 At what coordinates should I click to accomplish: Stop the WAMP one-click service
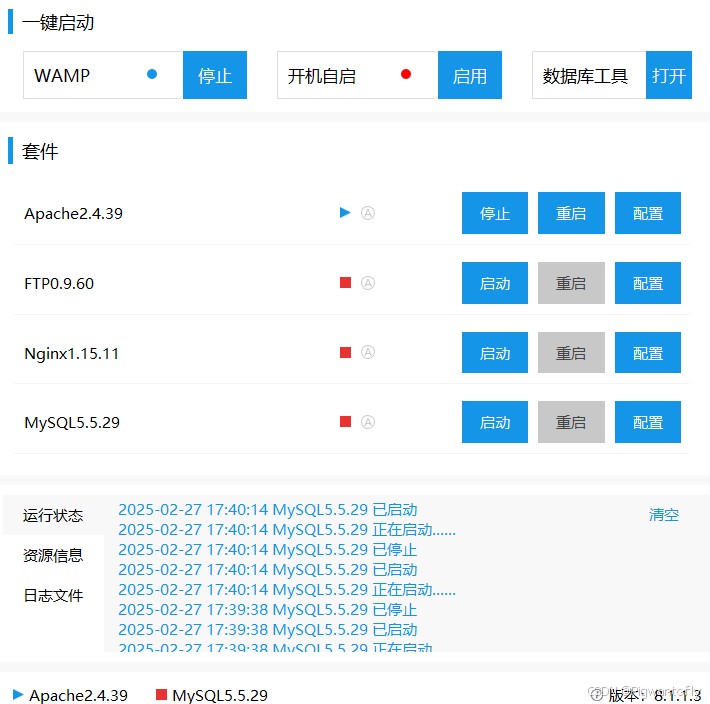pos(215,75)
